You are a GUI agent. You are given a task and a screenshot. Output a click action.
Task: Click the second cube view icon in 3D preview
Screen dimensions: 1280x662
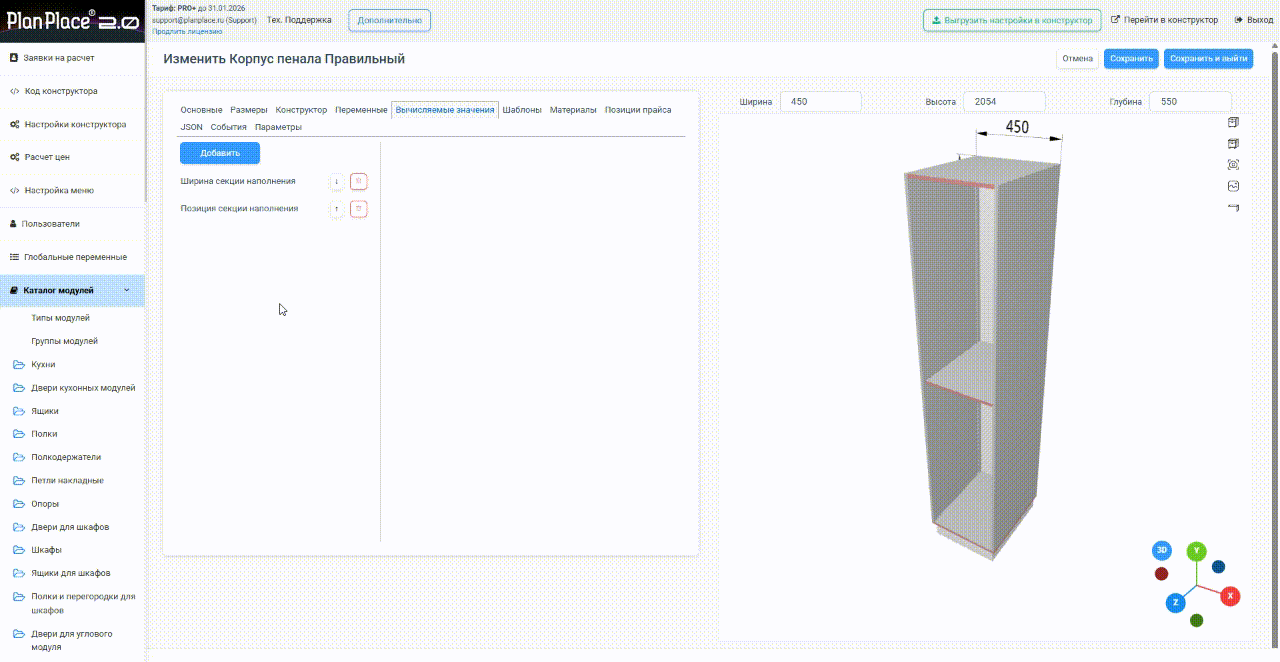click(x=1233, y=144)
